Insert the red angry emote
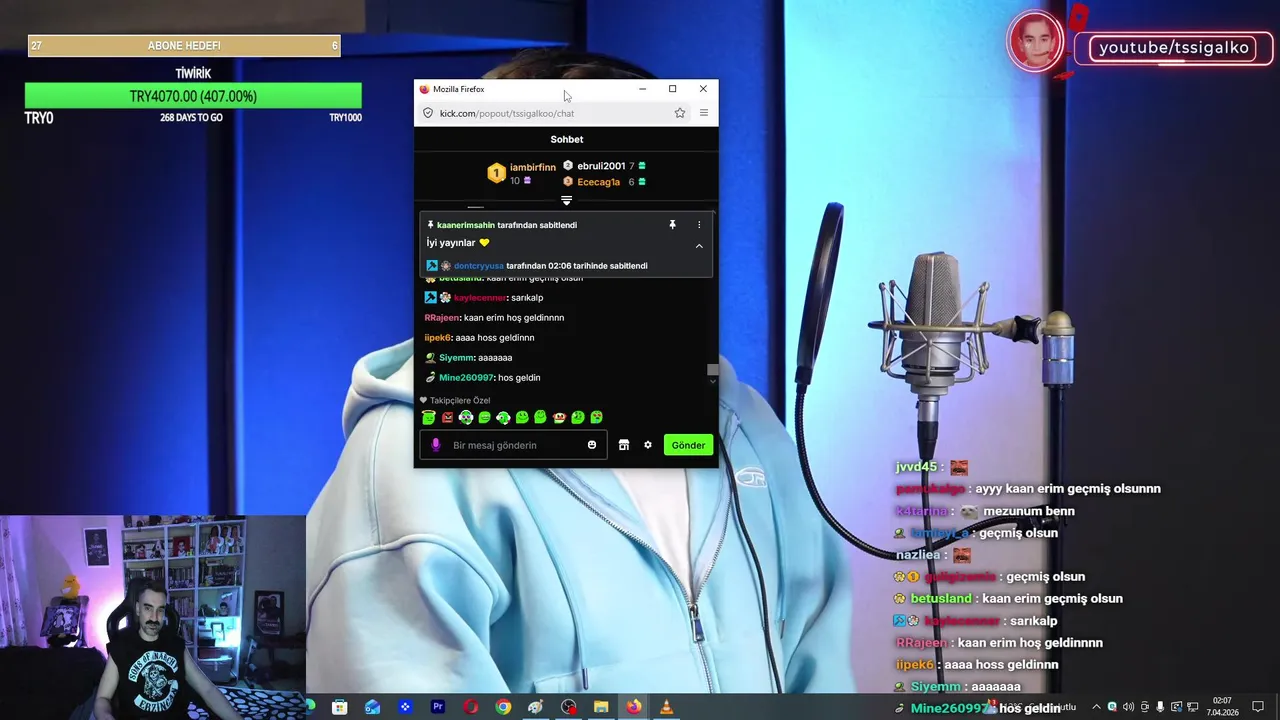The height and width of the screenshot is (720, 1280). (447, 417)
